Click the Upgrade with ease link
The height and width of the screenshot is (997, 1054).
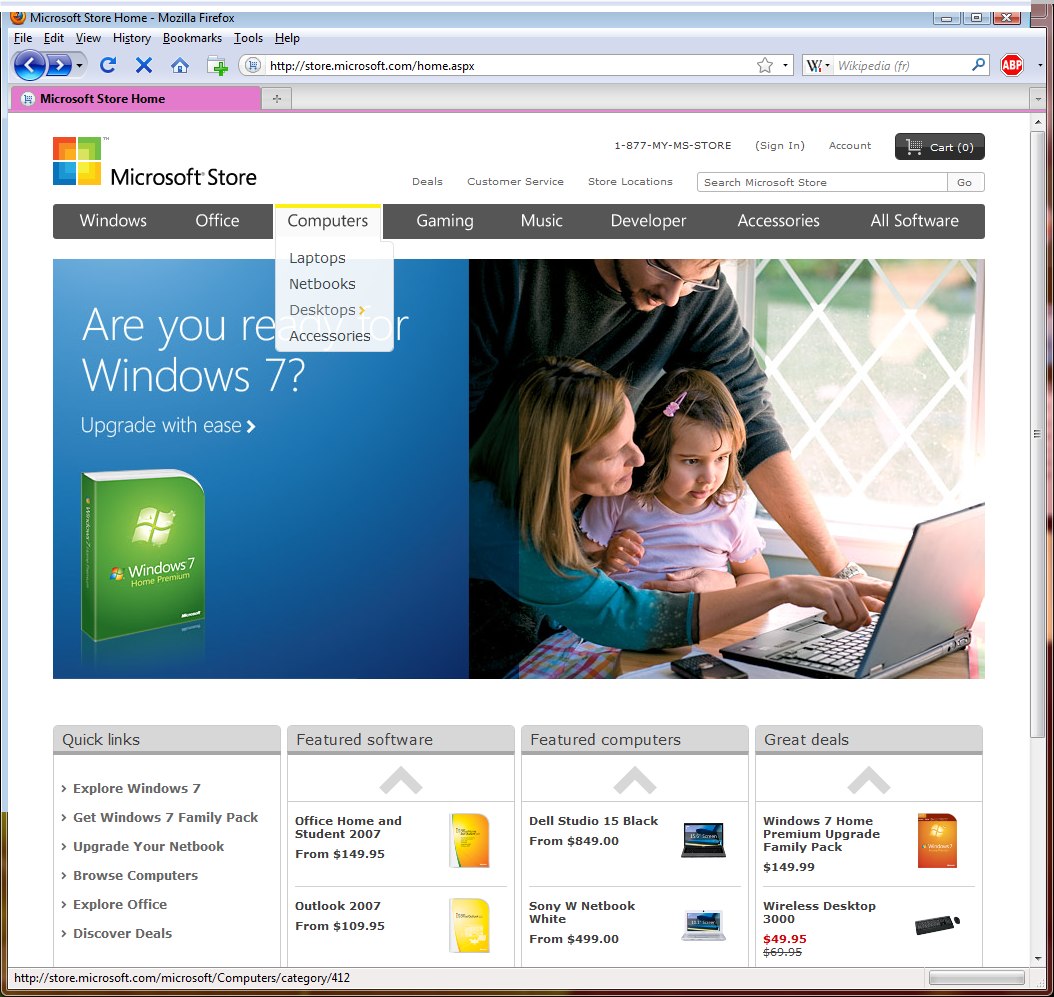168,426
